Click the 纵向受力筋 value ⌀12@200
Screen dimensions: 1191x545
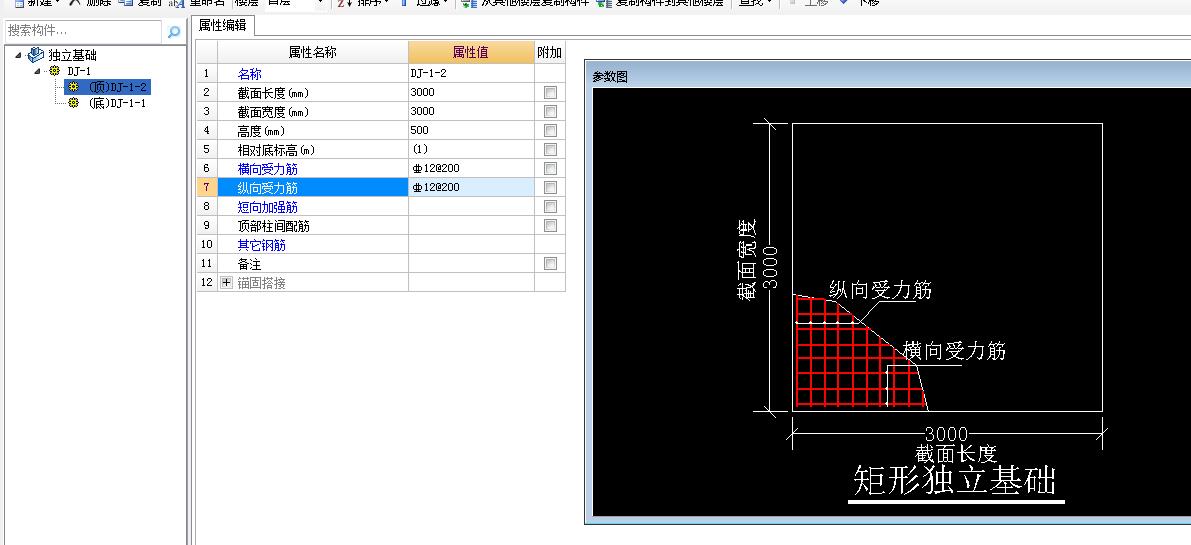[x=471, y=187]
